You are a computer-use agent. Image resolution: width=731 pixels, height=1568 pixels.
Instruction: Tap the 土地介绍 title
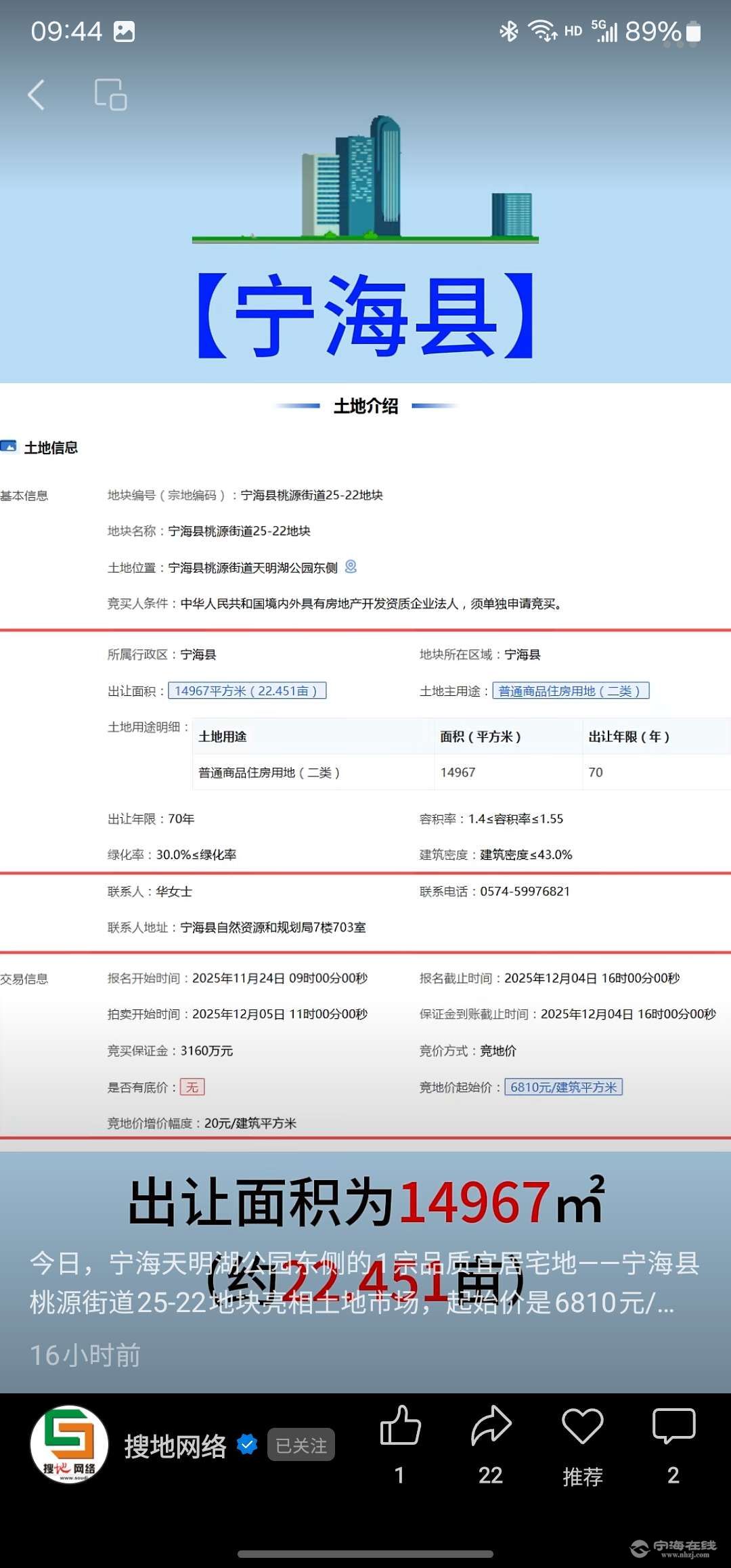click(365, 406)
